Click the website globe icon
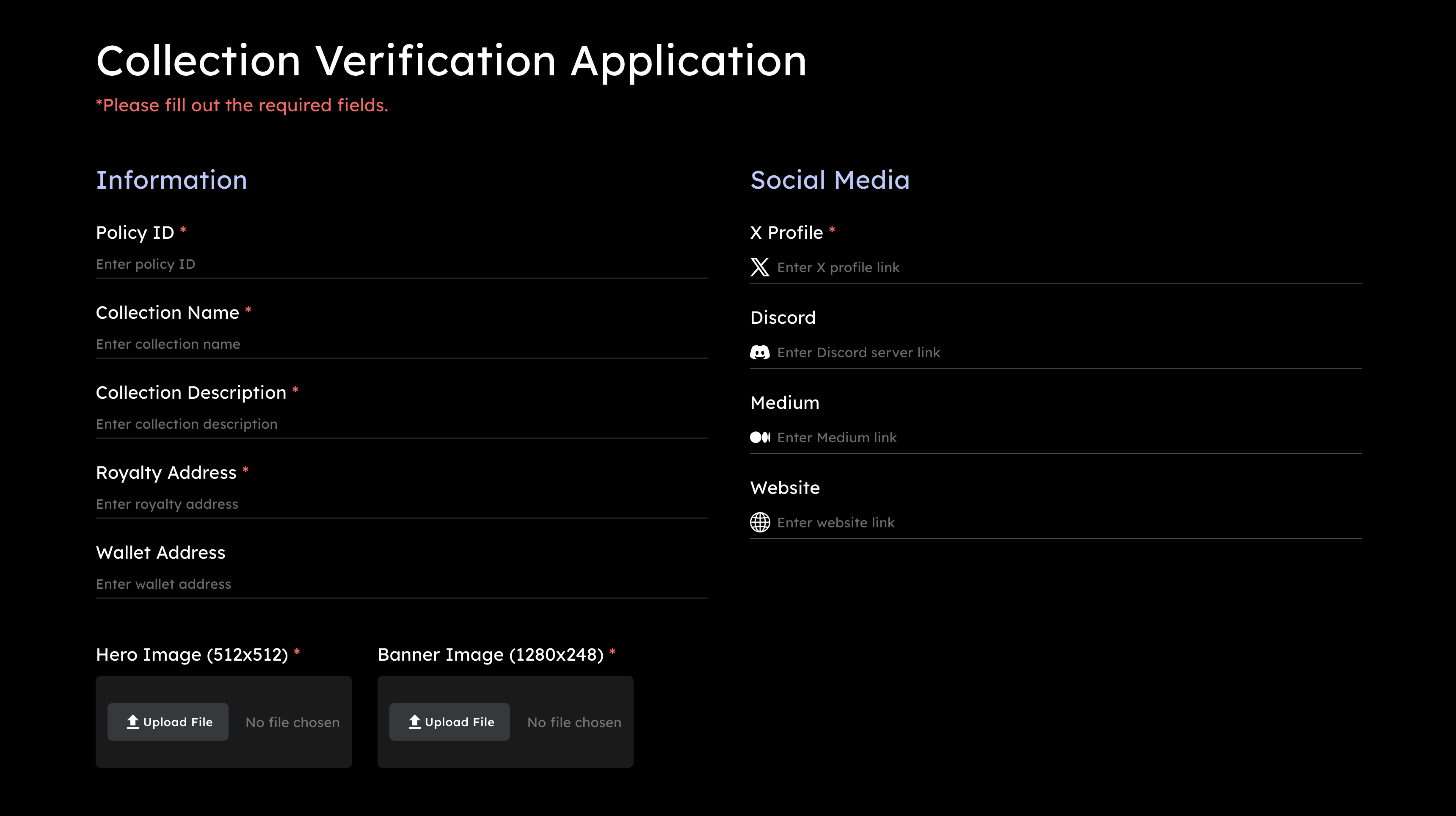The width and height of the screenshot is (1456, 816). point(760,523)
